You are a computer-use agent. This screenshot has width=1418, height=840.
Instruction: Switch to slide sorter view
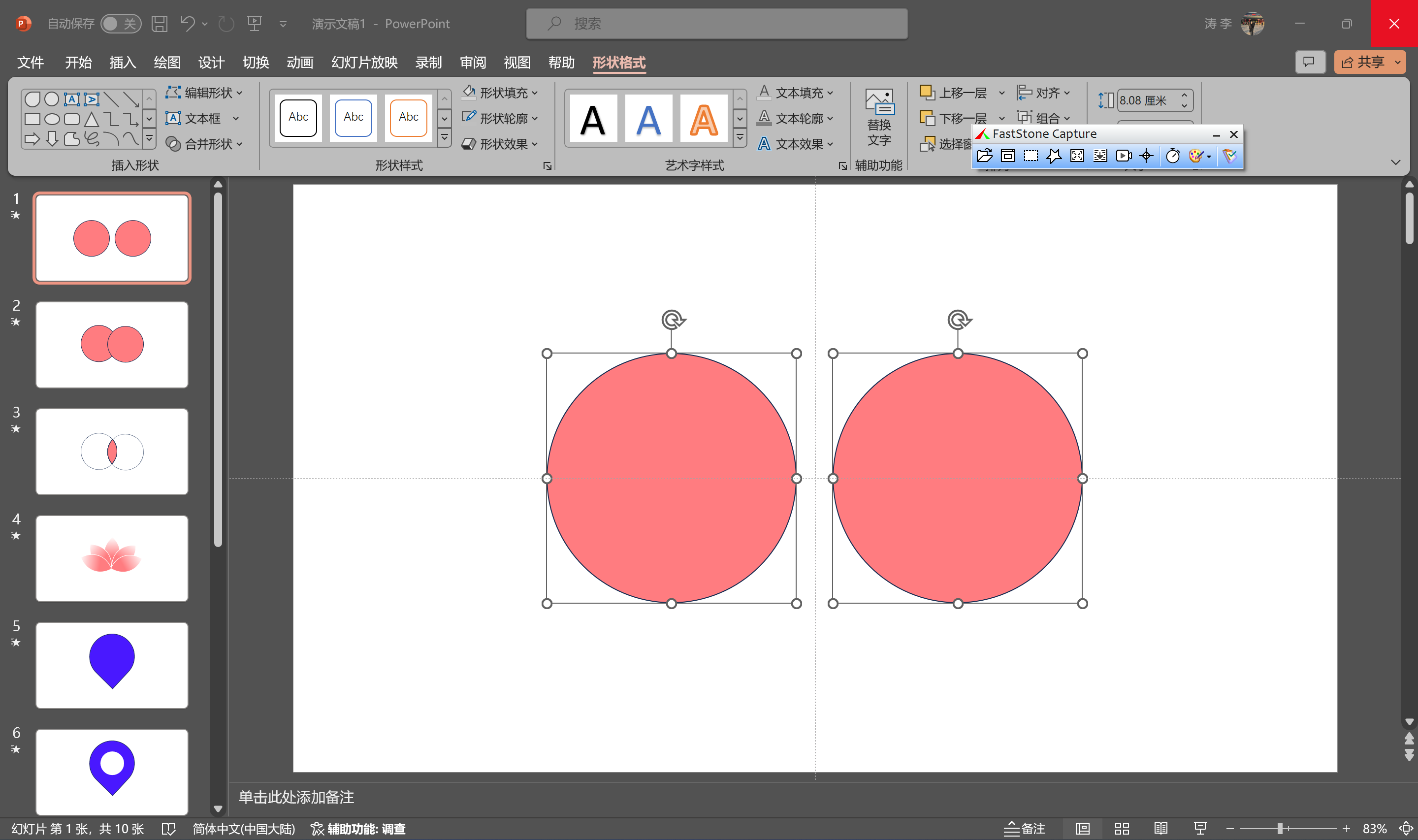click(1122, 829)
